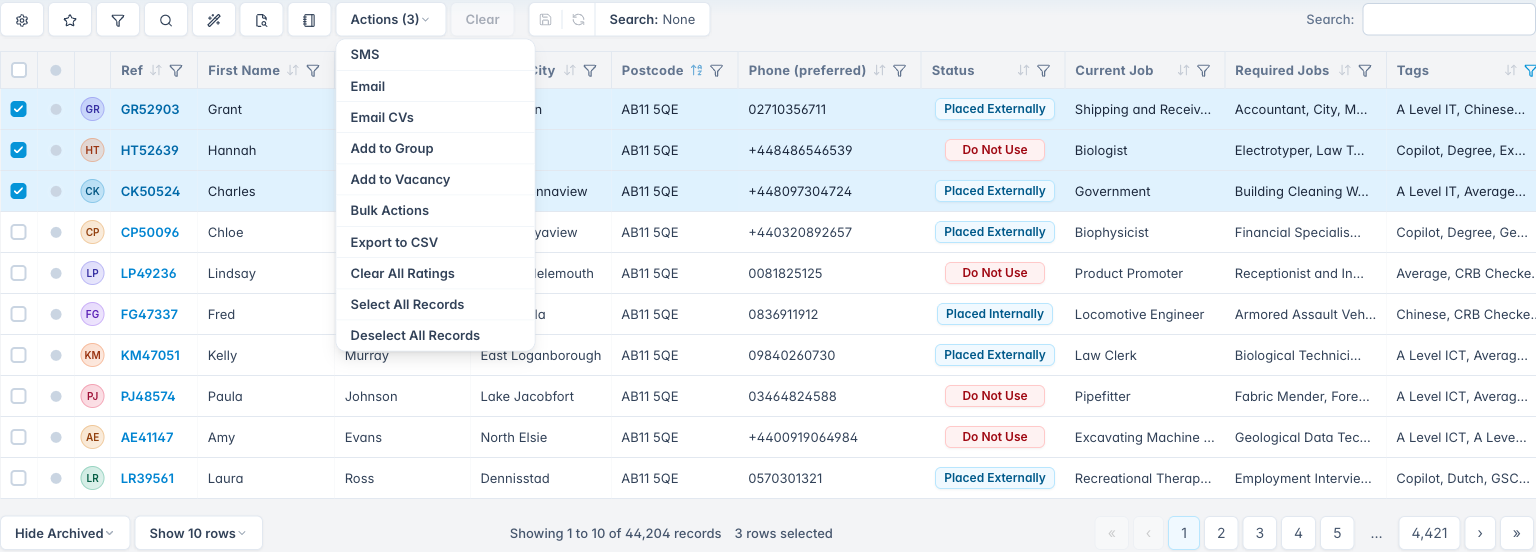Choose Email from the Actions menu

click(435, 86)
